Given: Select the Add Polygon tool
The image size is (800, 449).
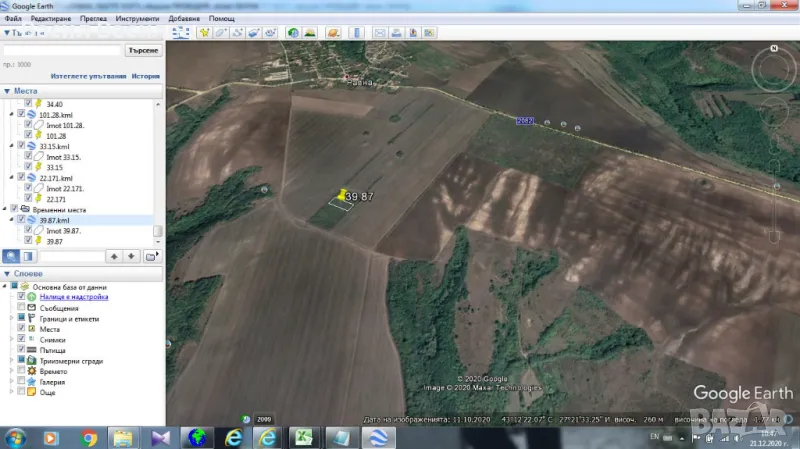Looking at the screenshot, I should tap(221, 33).
